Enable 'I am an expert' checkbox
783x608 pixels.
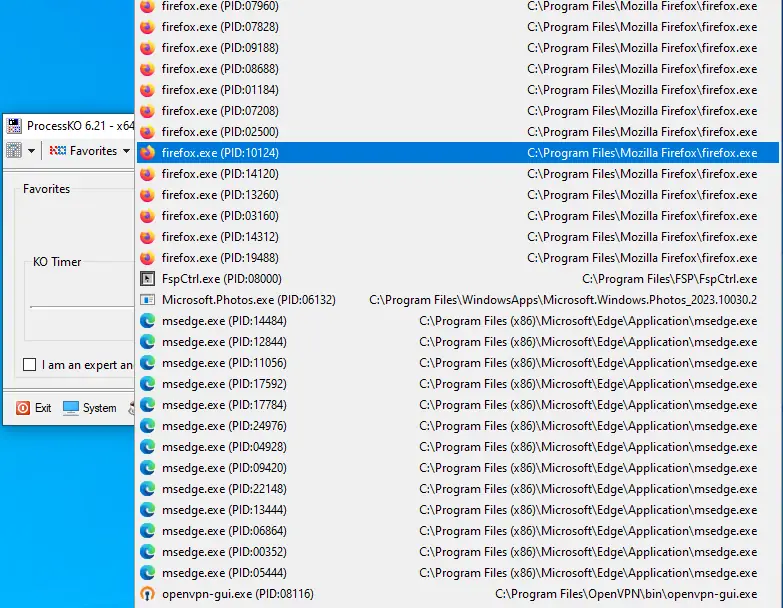(29, 364)
